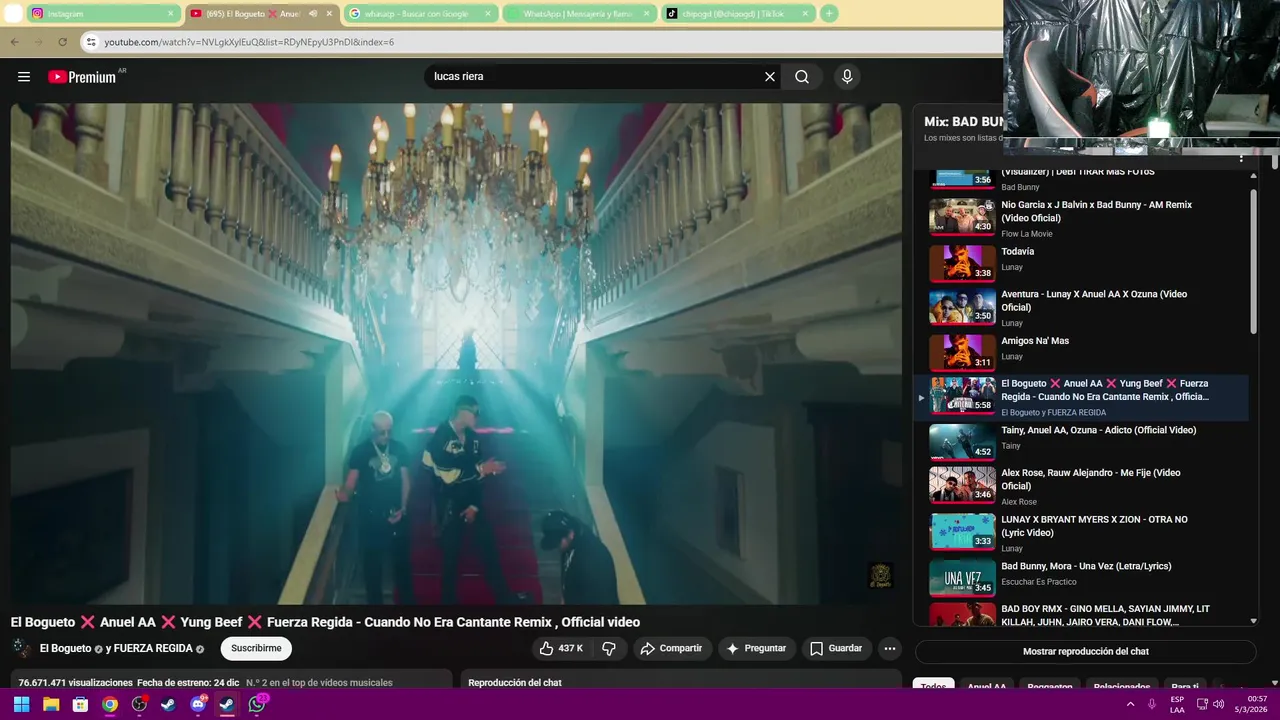Image resolution: width=1280 pixels, height=720 pixels.
Task: Open the Preguntar AI button
Action: (x=756, y=648)
